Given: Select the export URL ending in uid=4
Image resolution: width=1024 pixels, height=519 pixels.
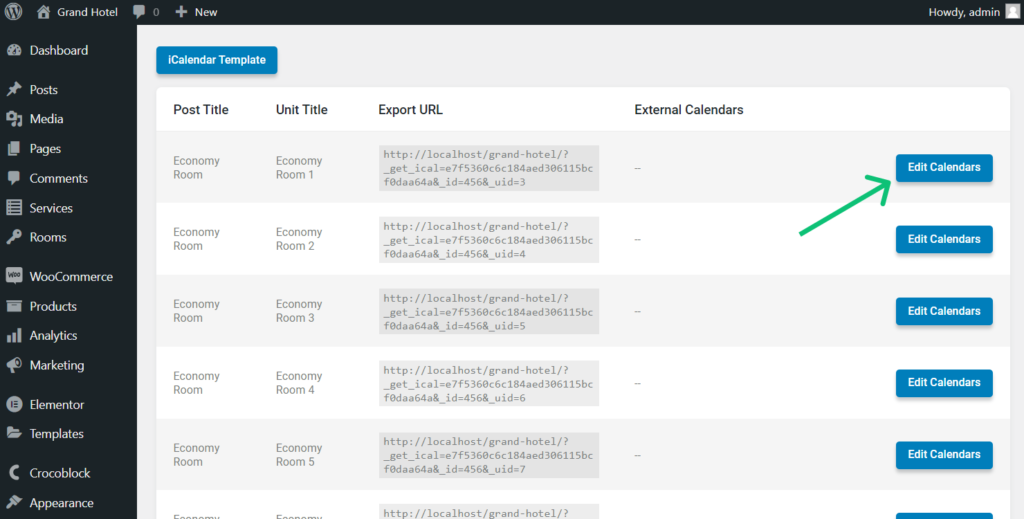Looking at the screenshot, I should point(488,240).
